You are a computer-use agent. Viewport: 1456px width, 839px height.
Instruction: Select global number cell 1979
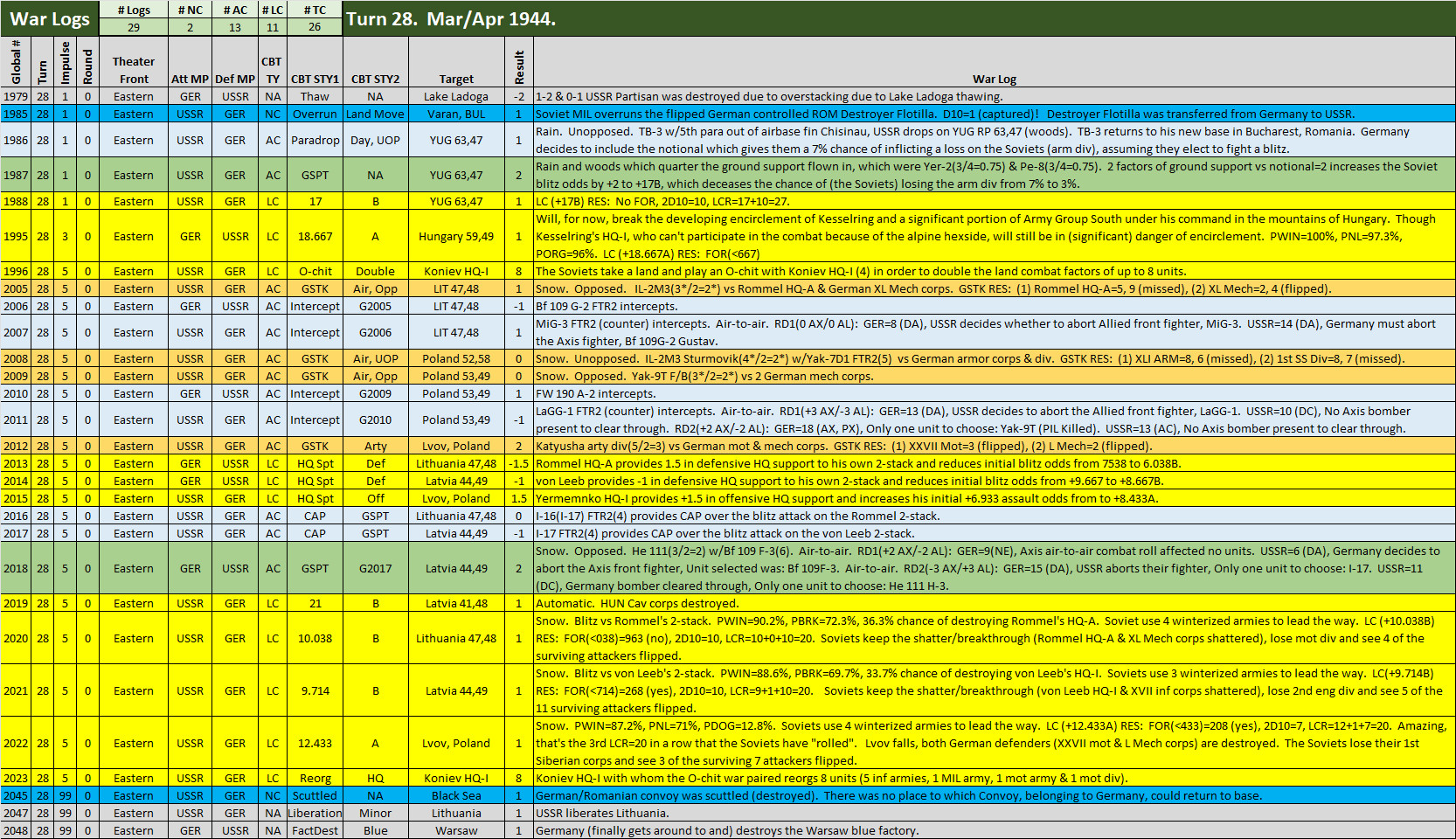[16, 96]
